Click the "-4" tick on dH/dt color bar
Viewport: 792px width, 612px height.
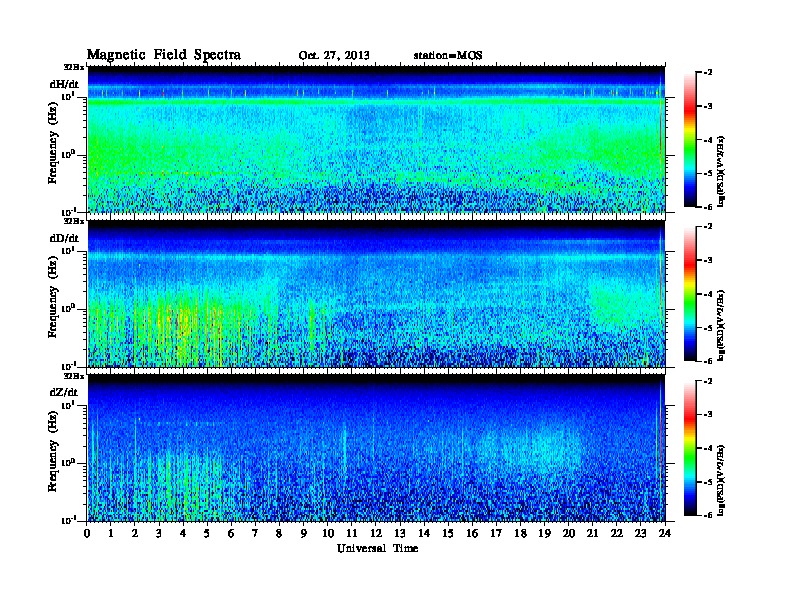pos(708,140)
